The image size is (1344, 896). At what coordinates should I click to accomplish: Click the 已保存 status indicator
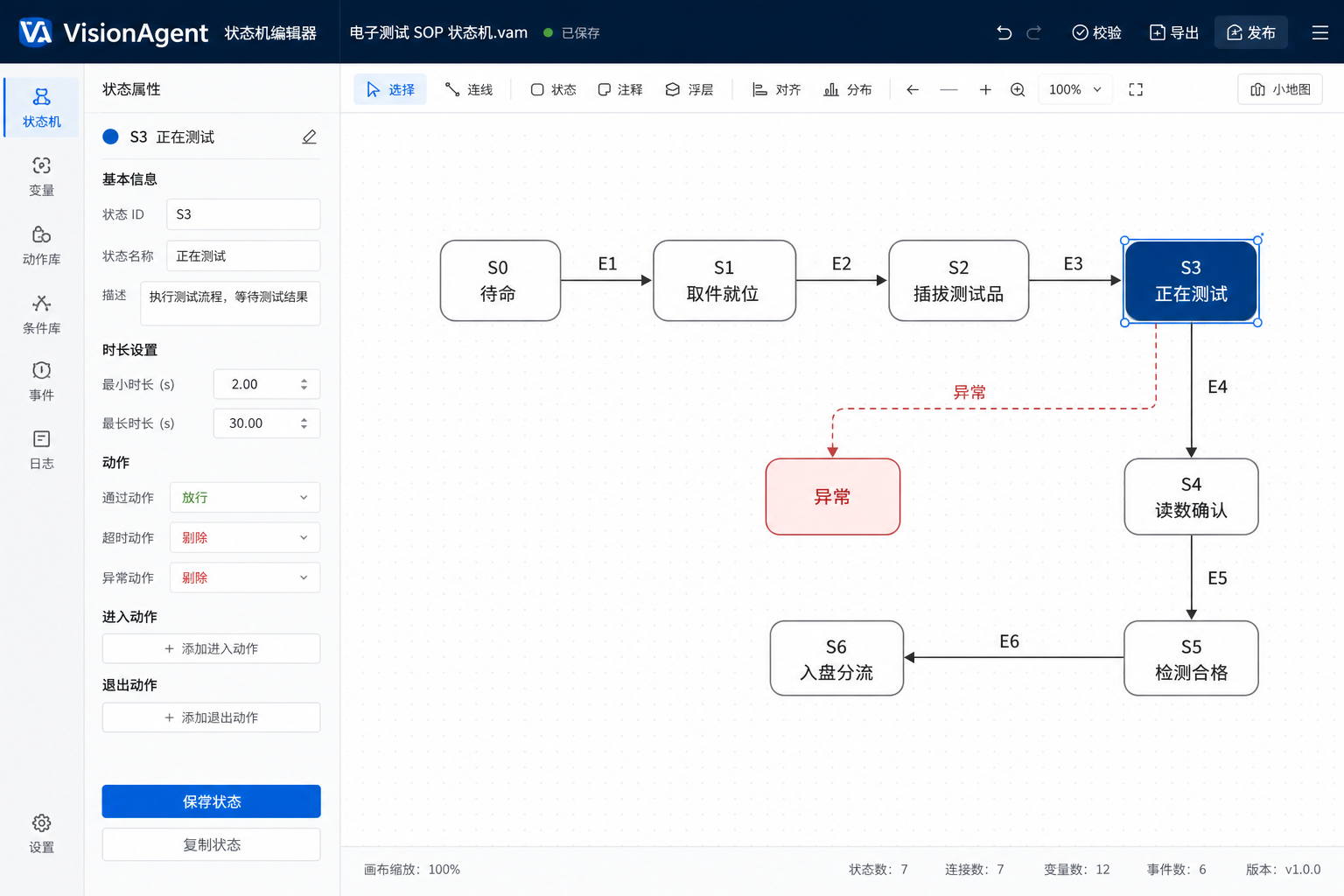(571, 32)
